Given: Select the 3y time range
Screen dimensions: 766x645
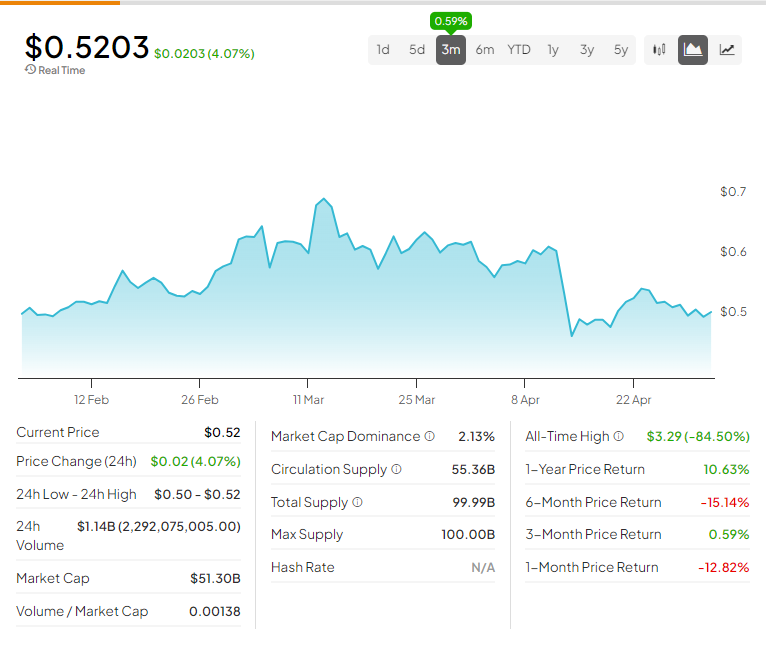Looking at the screenshot, I should (x=587, y=49).
